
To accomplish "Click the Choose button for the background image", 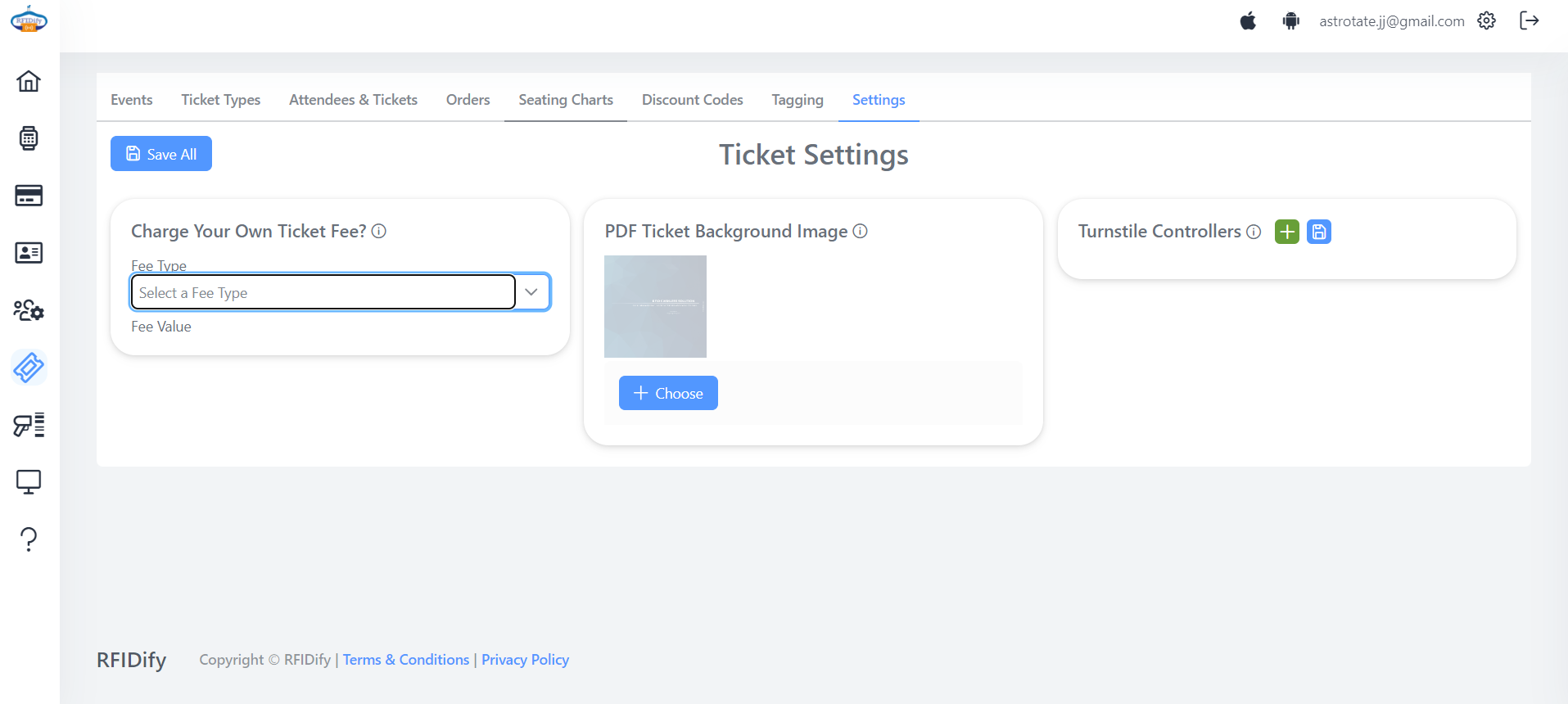I will pos(668,393).
